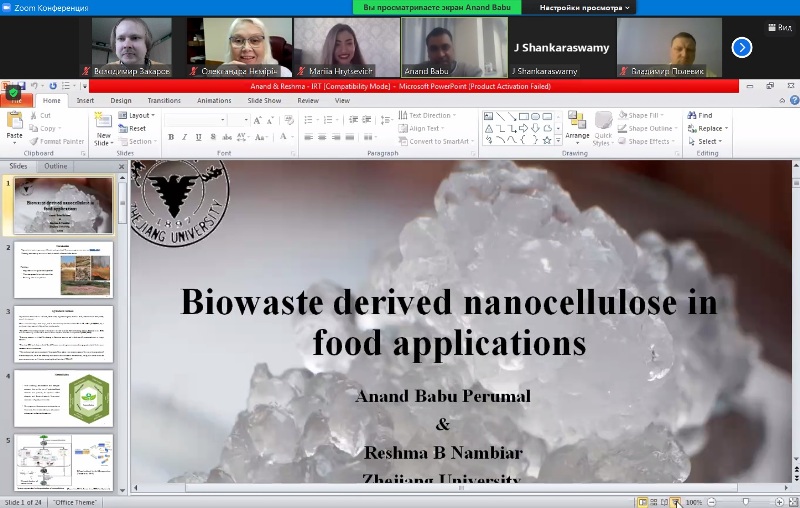The width and height of the screenshot is (800, 508).
Task: Click the bullets list icon
Action: click(308, 120)
